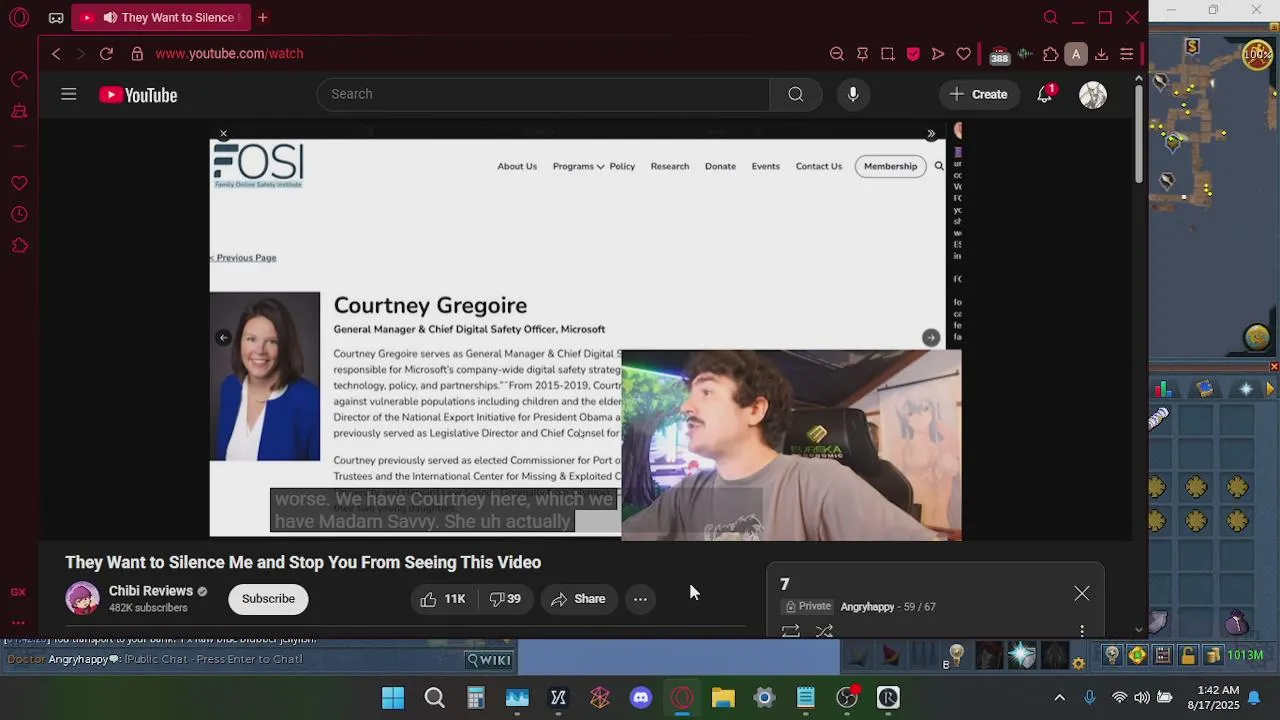Open playlist options three-dot menu
The height and width of the screenshot is (720, 1280).
click(1082, 630)
